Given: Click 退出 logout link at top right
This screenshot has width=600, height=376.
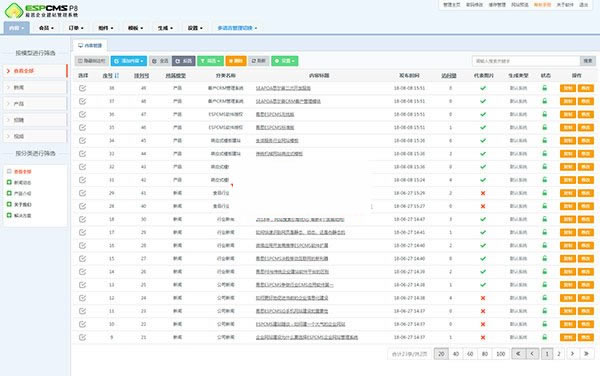Looking at the screenshot, I should [x=584, y=5].
